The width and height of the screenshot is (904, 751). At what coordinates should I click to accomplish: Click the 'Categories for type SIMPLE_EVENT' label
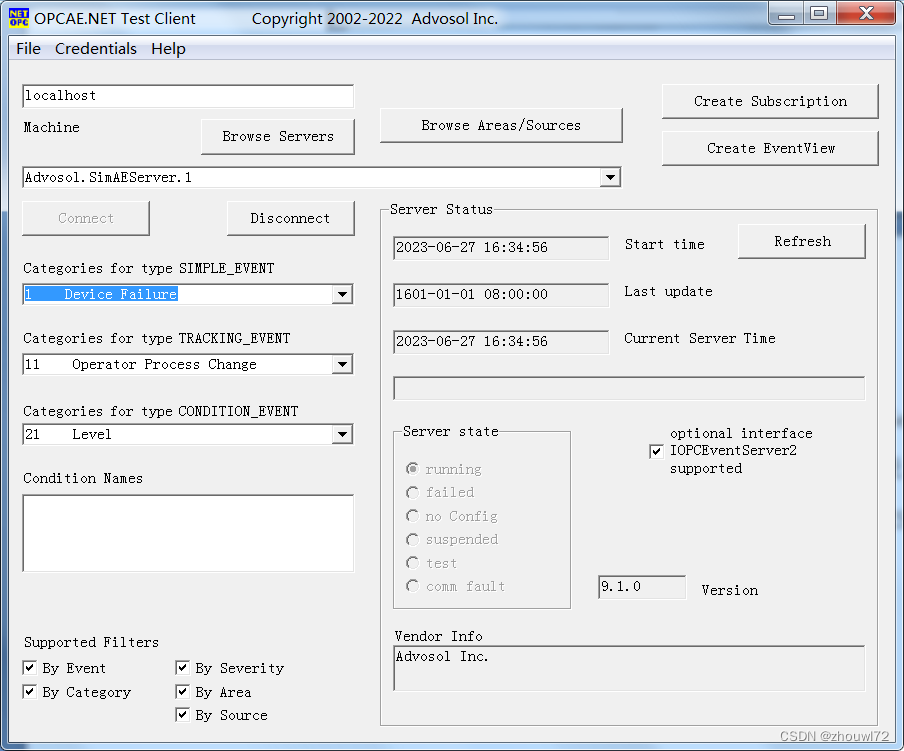point(149,269)
